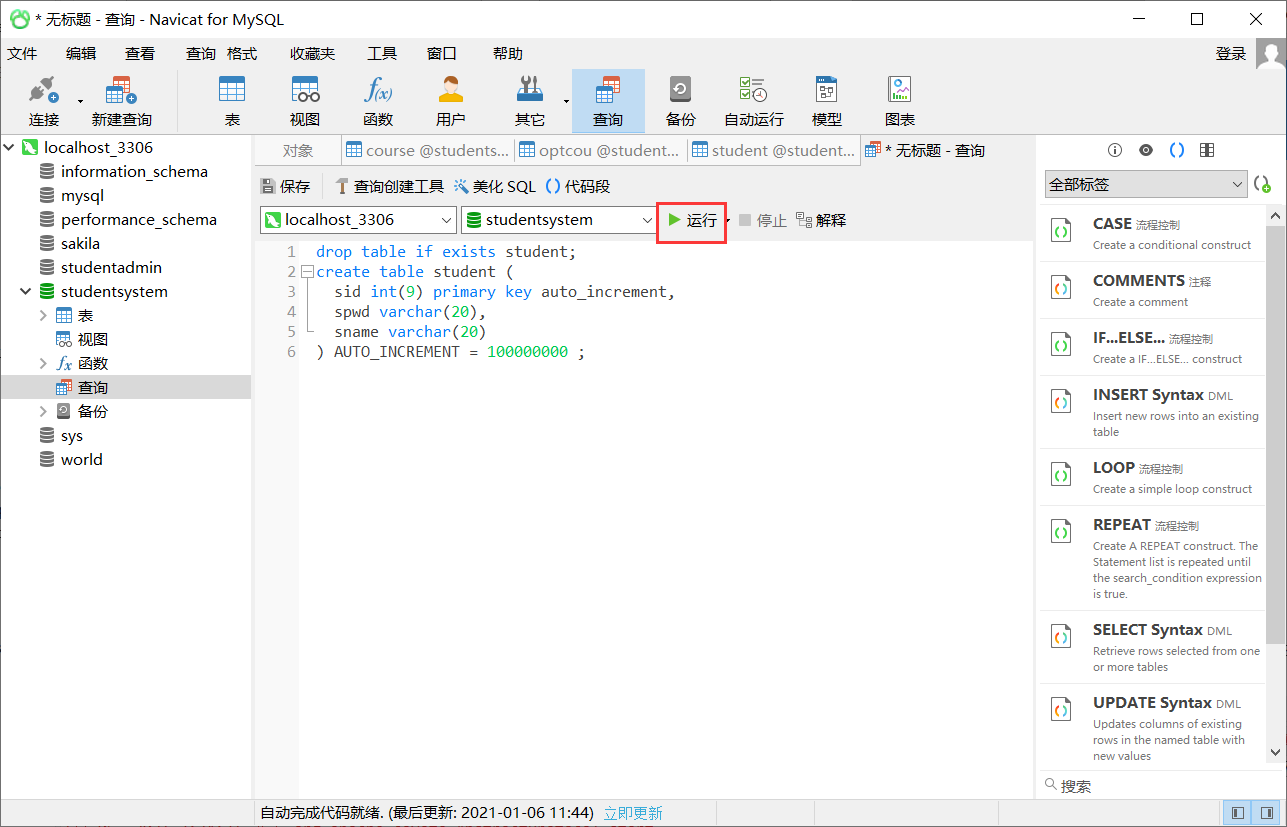Viewport: 1287px width, 827px height.
Task: Collapse the create table code fold
Action: point(308,272)
